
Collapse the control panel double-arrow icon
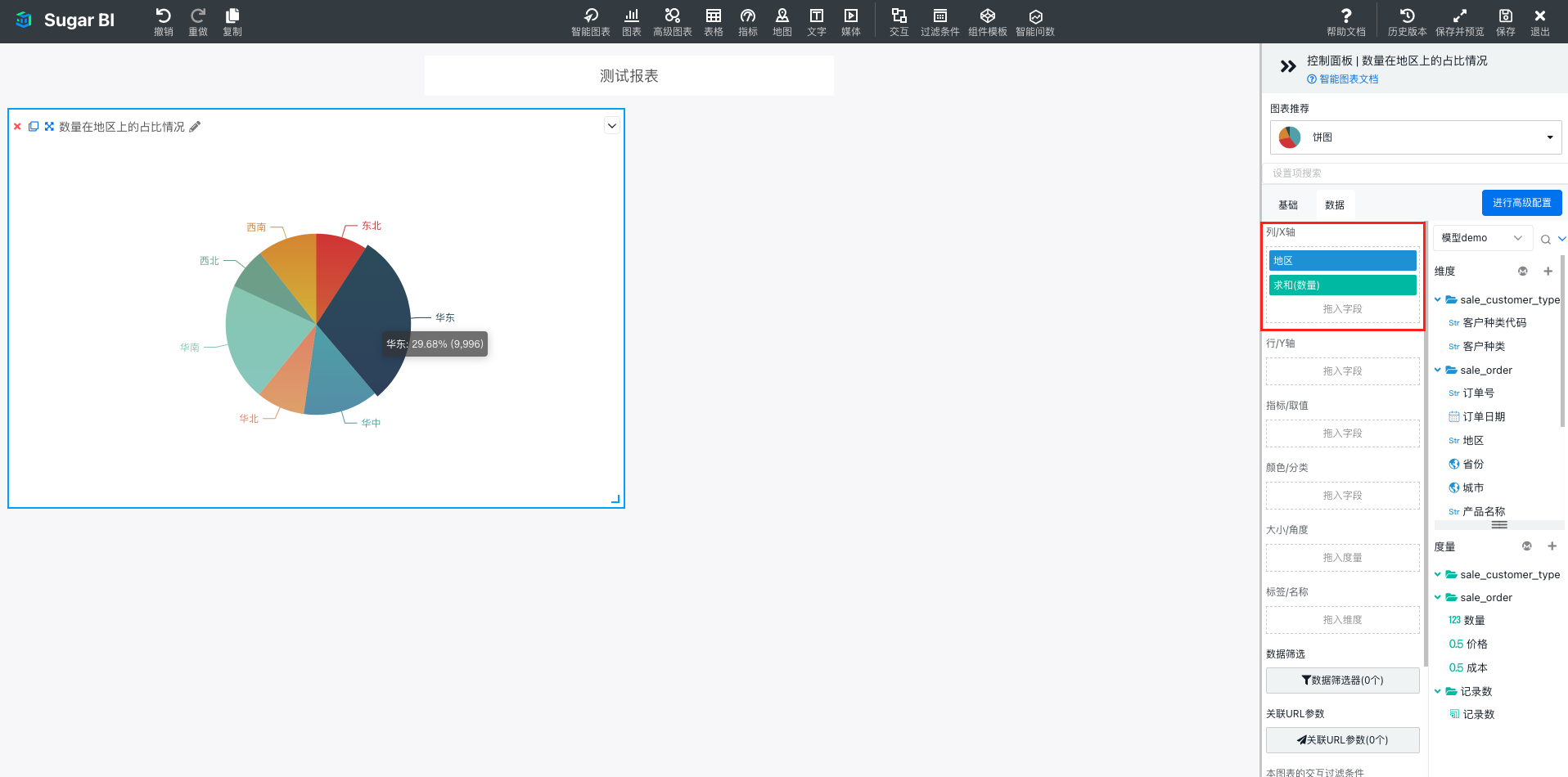tap(1288, 66)
